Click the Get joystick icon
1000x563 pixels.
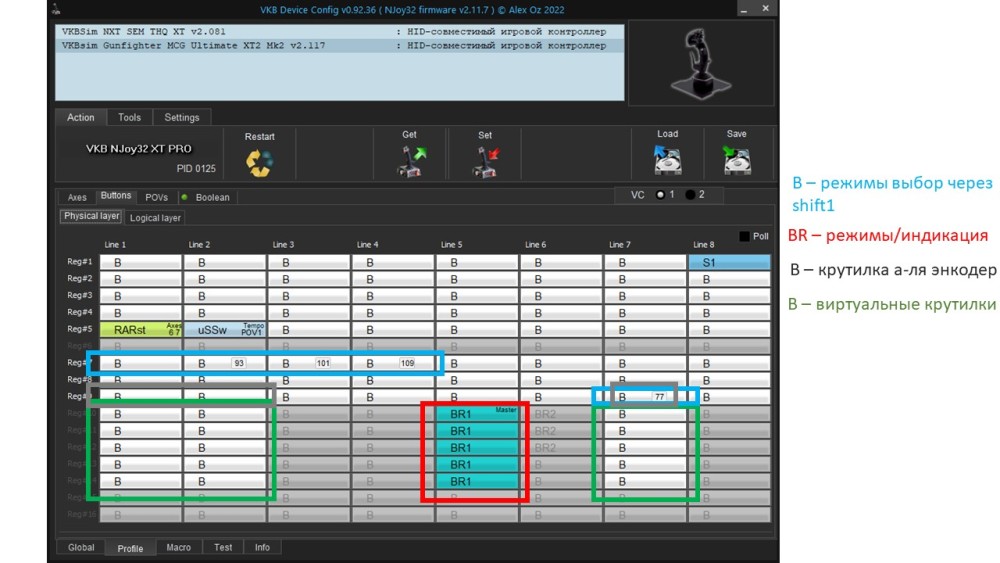click(x=411, y=161)
